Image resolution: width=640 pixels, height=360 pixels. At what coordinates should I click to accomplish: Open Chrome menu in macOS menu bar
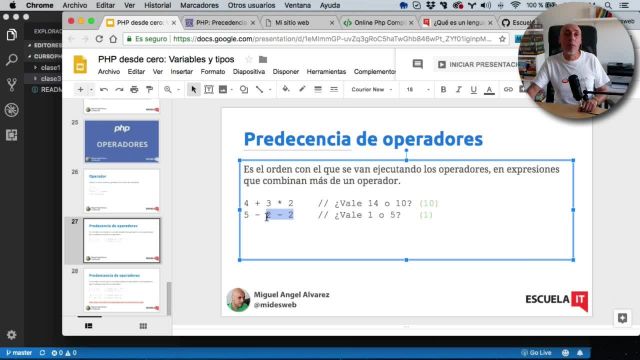(x=40, y=5)
